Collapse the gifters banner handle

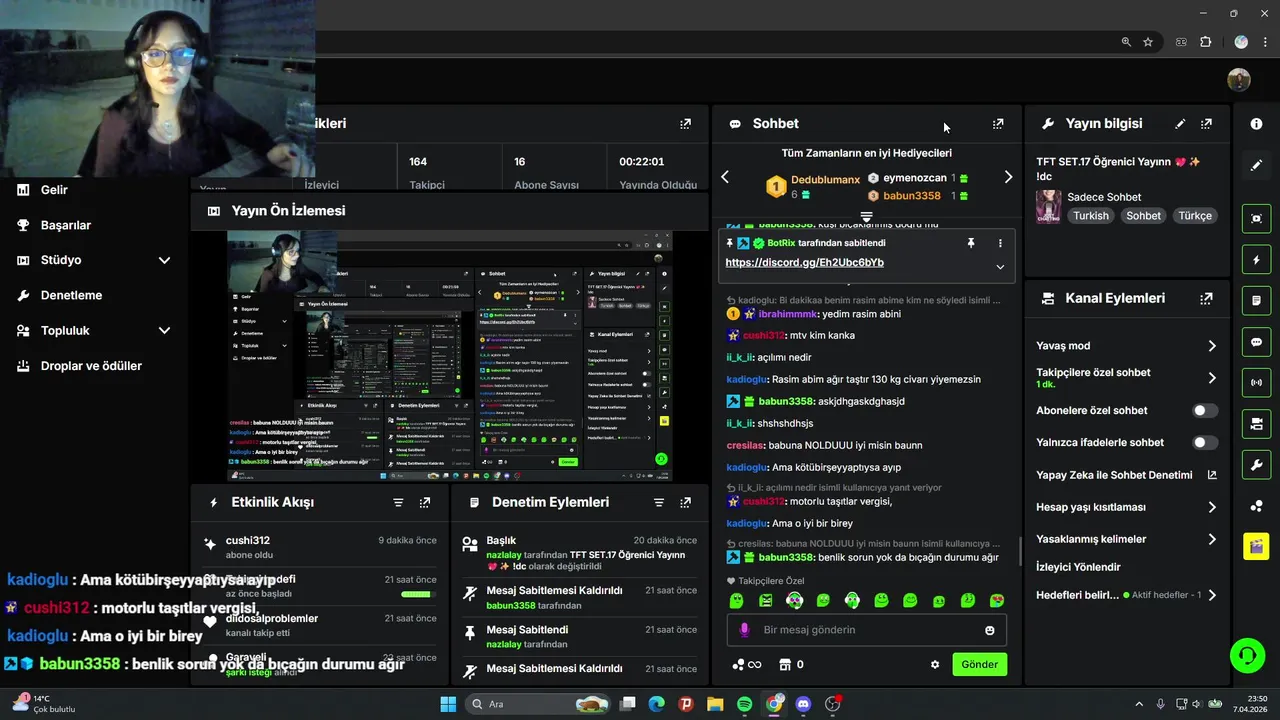coord(867,217)
